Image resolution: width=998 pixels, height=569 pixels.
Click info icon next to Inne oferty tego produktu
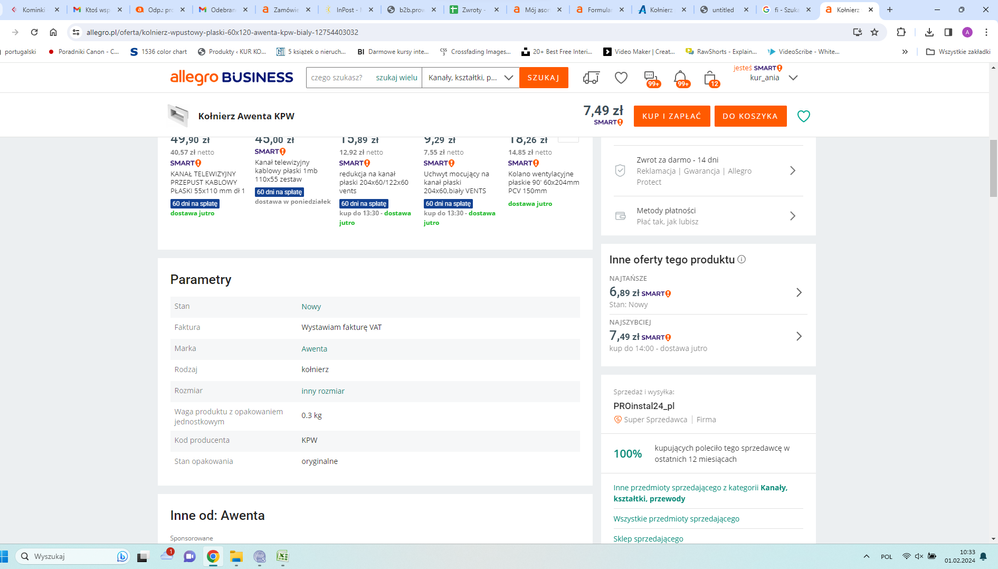coord(741,260)
